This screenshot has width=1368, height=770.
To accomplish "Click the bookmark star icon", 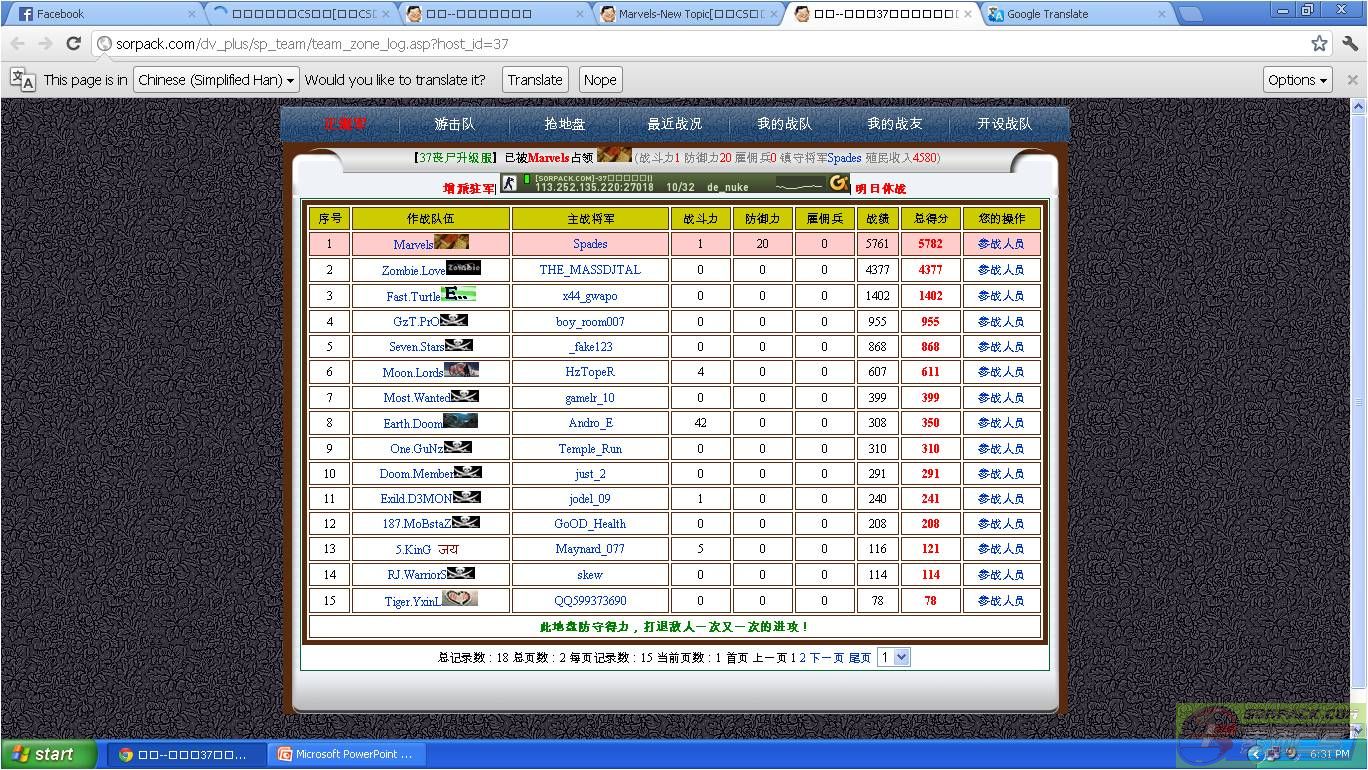I will (x=1319, y=44).
